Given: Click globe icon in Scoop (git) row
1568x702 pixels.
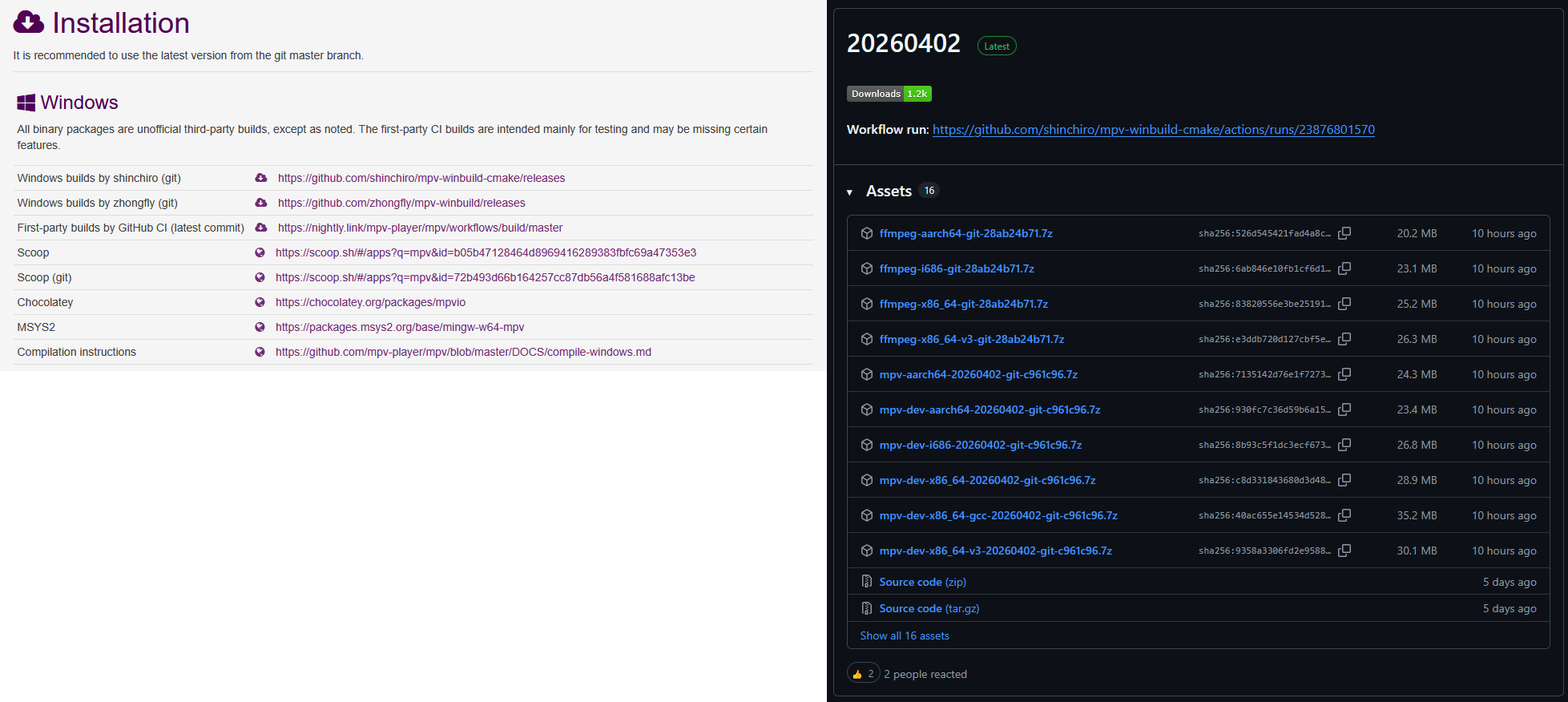Looking at the screenshot, I should pyautogui.click(x=260, y=277).
